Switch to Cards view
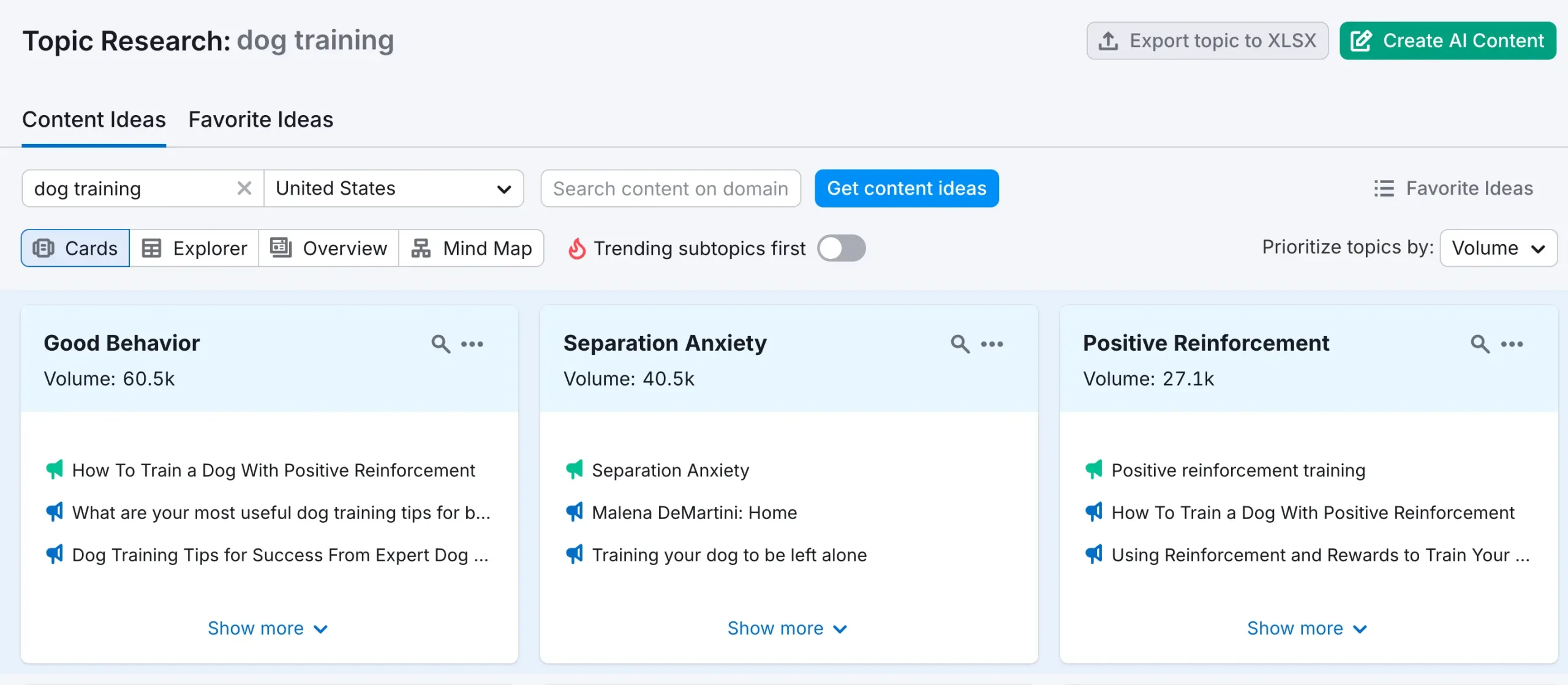This screenshot has height=685, width=1568. point(75,249)
